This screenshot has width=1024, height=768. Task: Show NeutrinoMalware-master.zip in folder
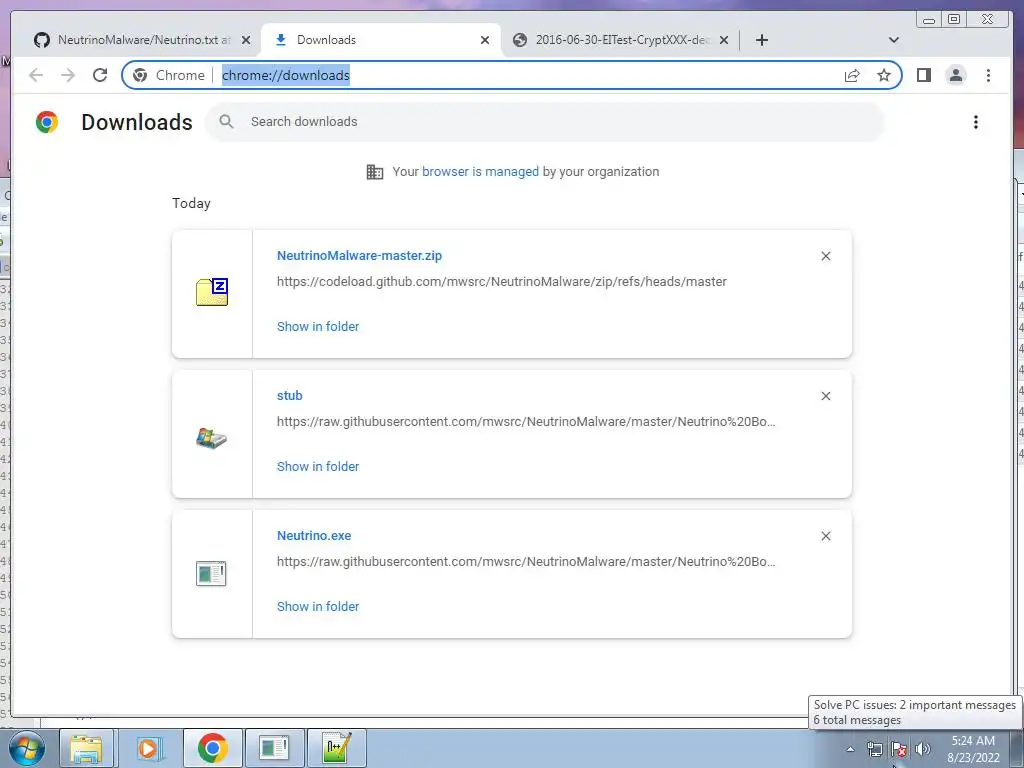[318, 327]
